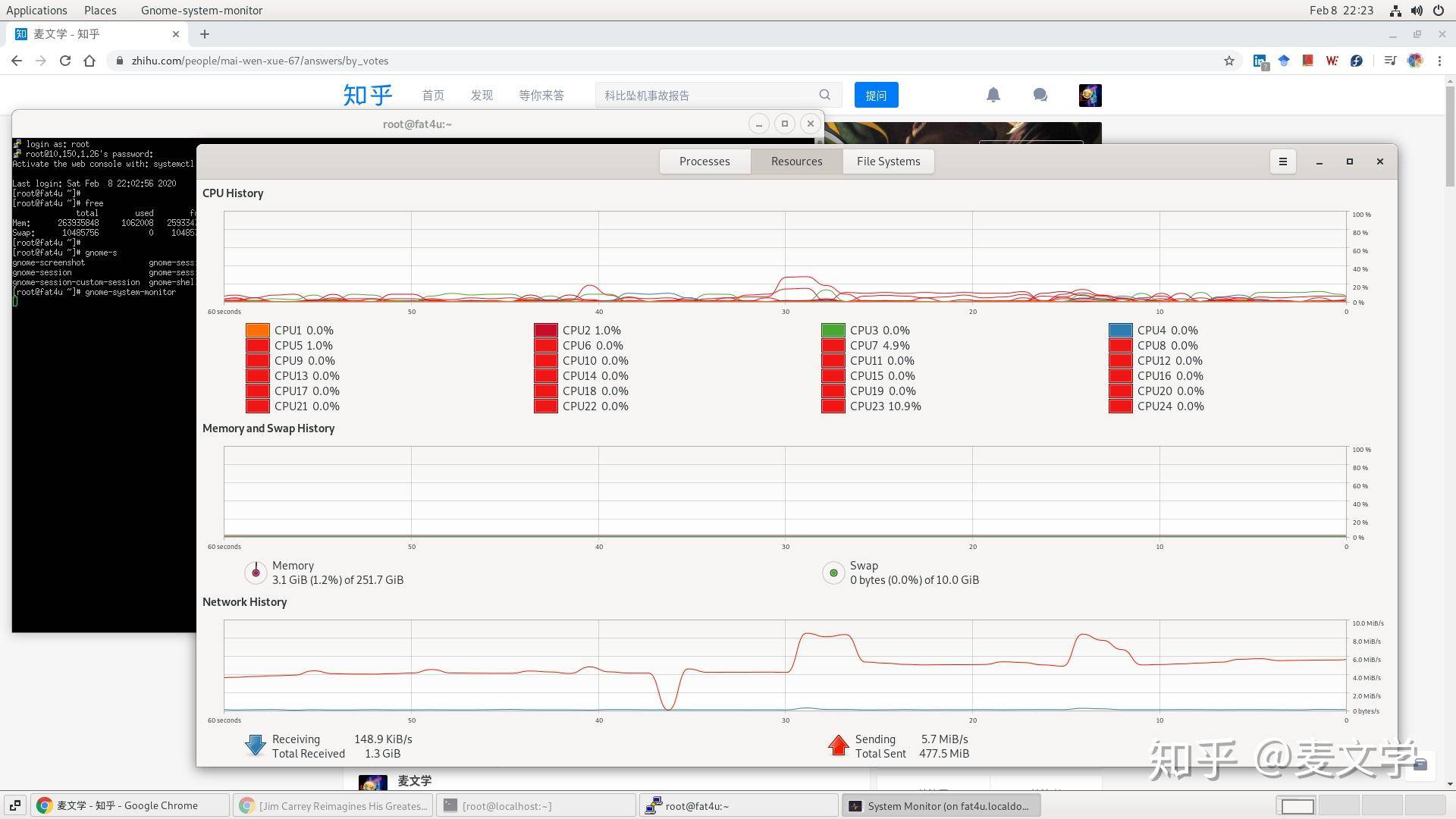
Task: Change the CPU1 orange color swatch
Action: pyautogui.click(x=258, y=330)
